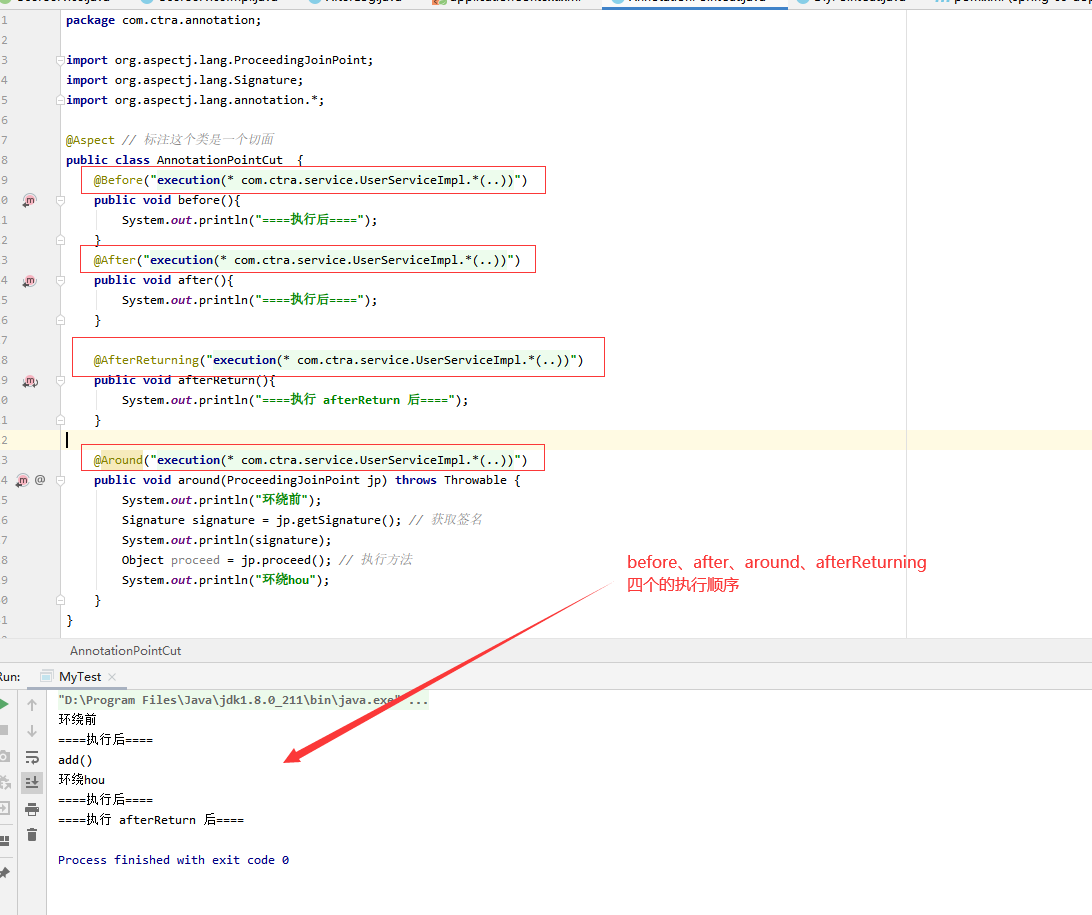The width and height of the screenshot is (1092, 915).
Task: Click the @ gutter icon on the around() line
Action: point(40,480)
